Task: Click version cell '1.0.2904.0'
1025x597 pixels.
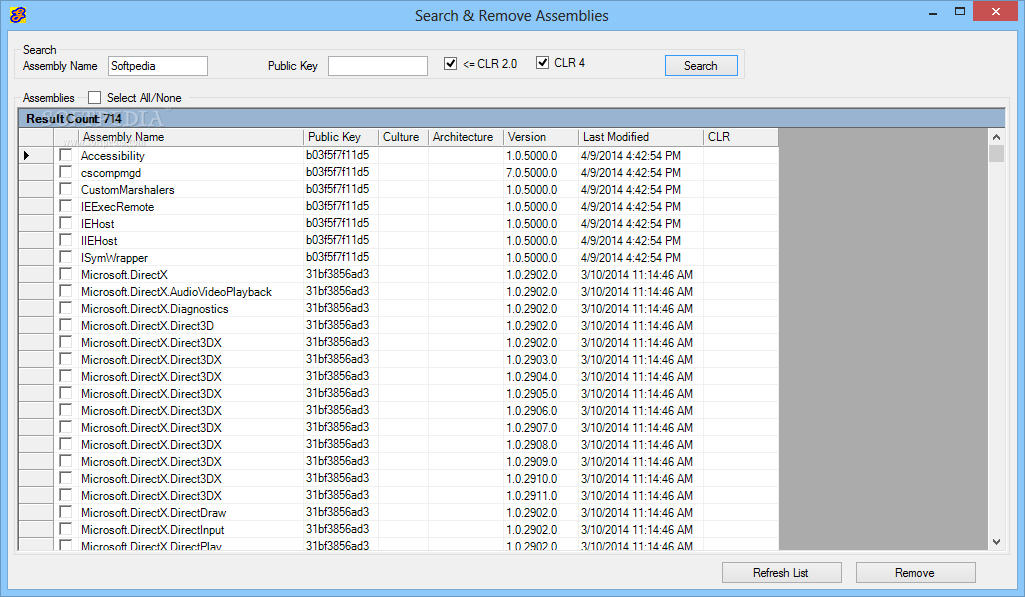Action: click(x=541, y=377)
